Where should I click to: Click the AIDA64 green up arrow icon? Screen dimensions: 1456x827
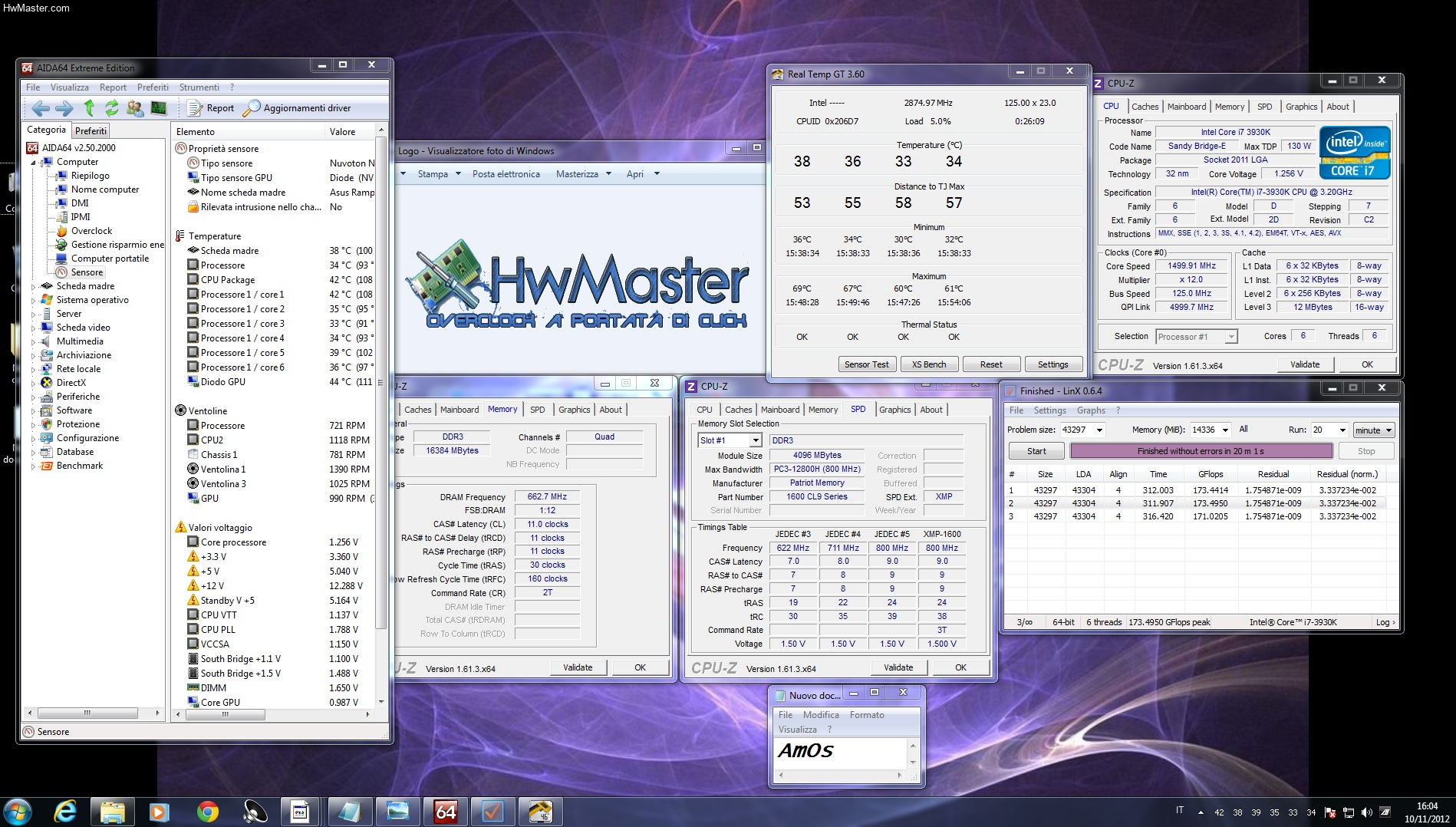(89, 108)
